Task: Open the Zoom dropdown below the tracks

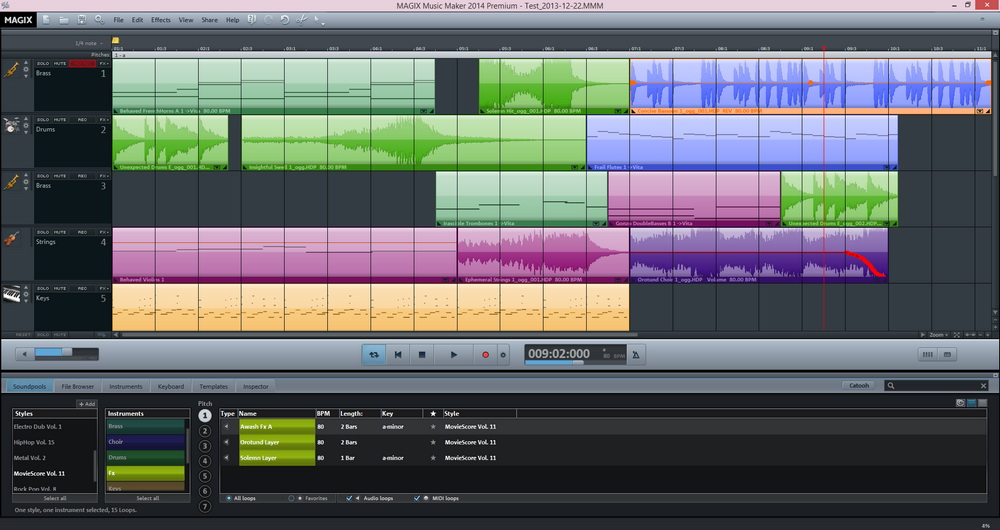Action: pyautogui.click(x=939, y=335)
